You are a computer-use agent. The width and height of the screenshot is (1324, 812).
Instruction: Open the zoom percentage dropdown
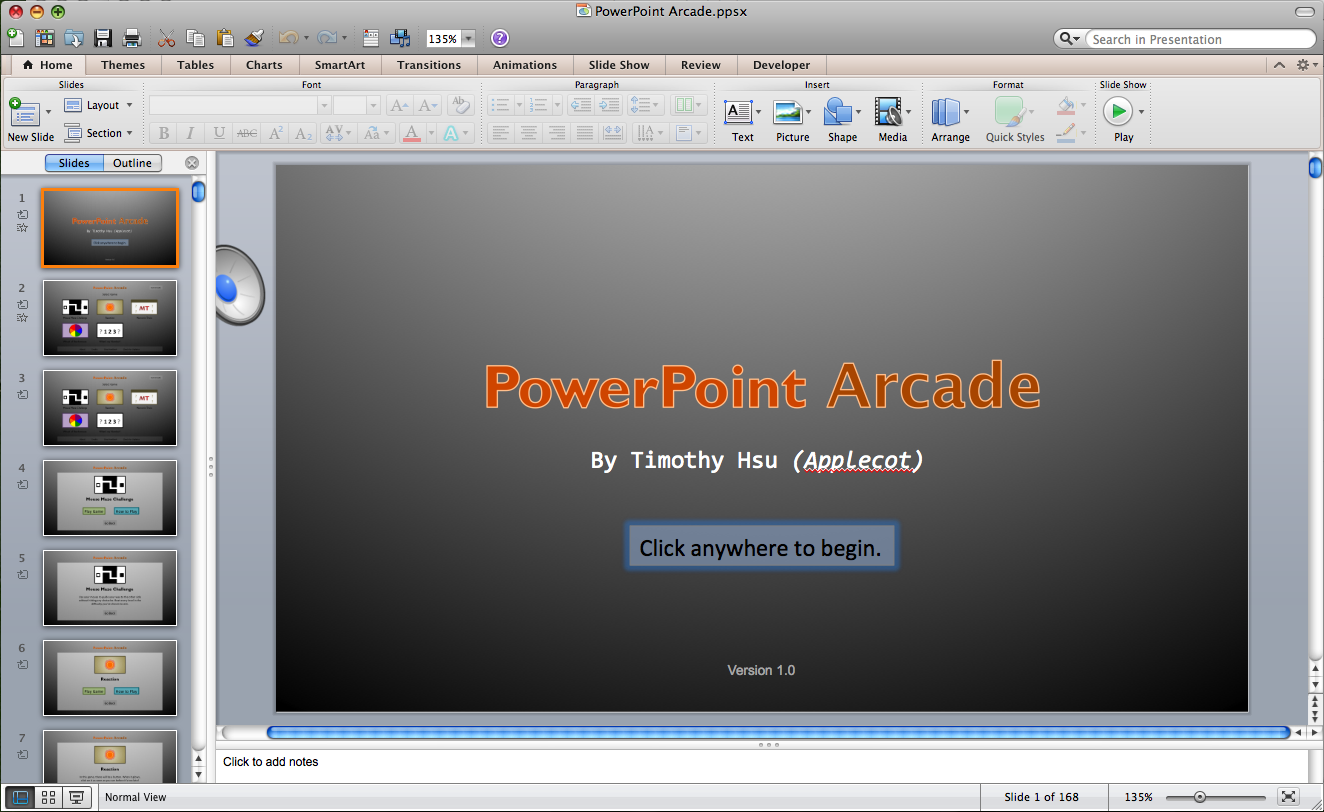pyautogui.click(x=468, y=39)
